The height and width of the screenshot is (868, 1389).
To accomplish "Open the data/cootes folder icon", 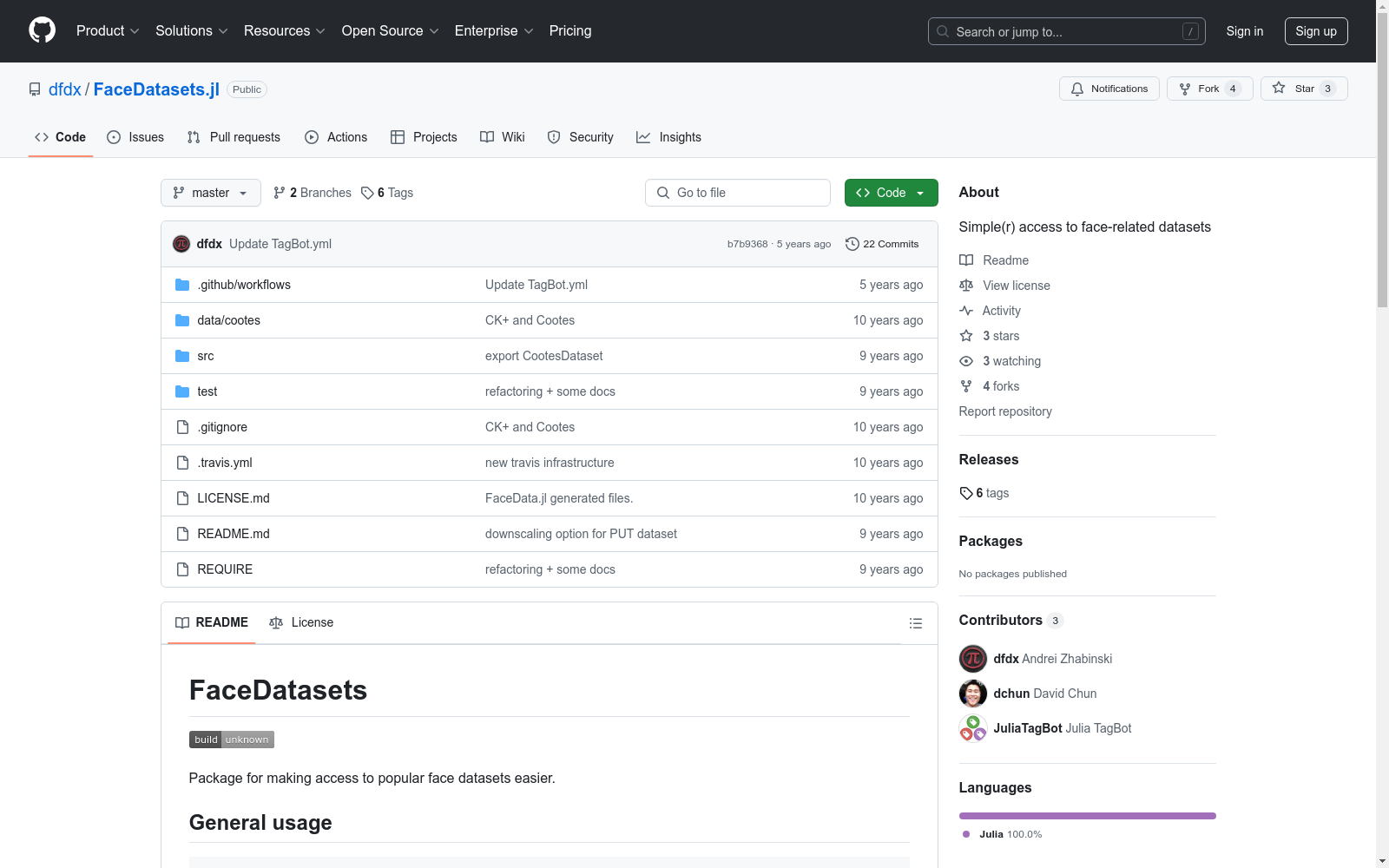I will point(182,320).
